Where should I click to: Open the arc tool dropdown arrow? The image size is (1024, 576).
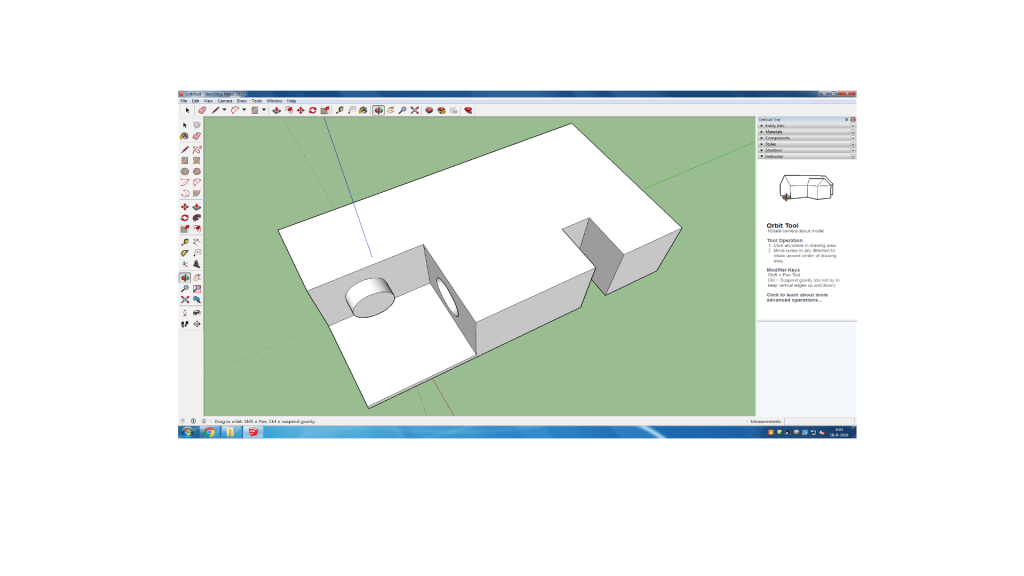[243, 110]
